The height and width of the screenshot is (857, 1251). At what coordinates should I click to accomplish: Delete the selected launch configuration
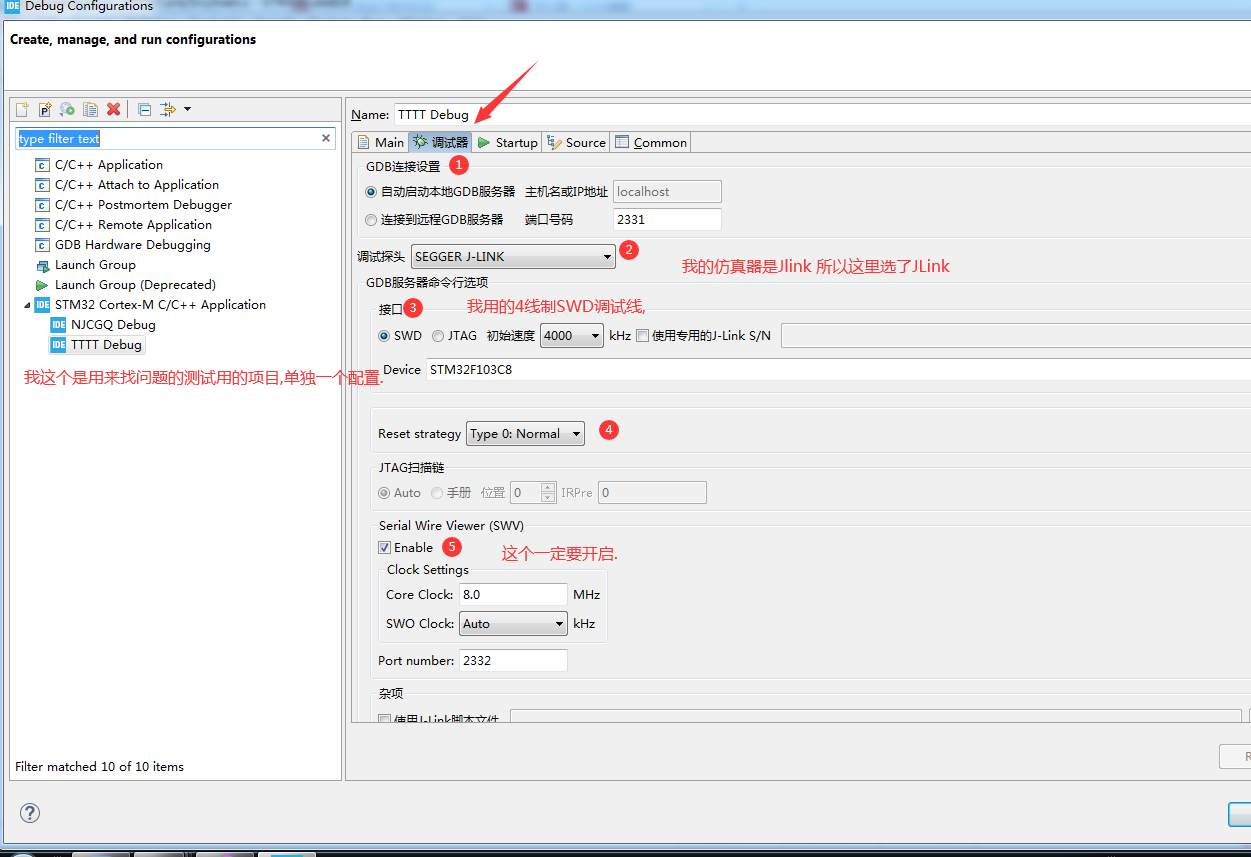coord(112,109)
